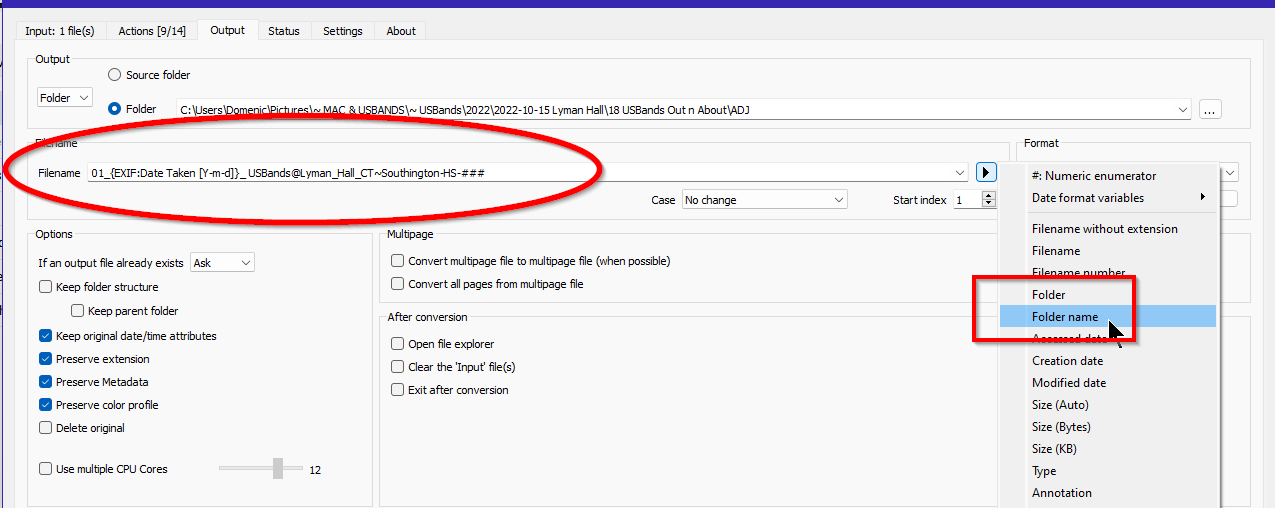1275x508 pixels.
Task: Check Open file explorer after conversion
Action: point(398,344)
